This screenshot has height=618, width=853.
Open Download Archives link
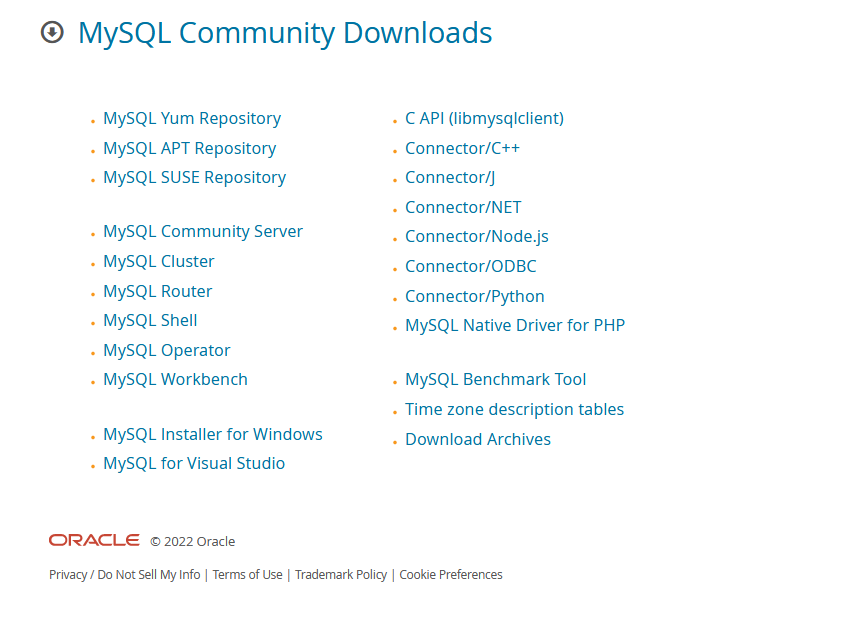point(478,439)
